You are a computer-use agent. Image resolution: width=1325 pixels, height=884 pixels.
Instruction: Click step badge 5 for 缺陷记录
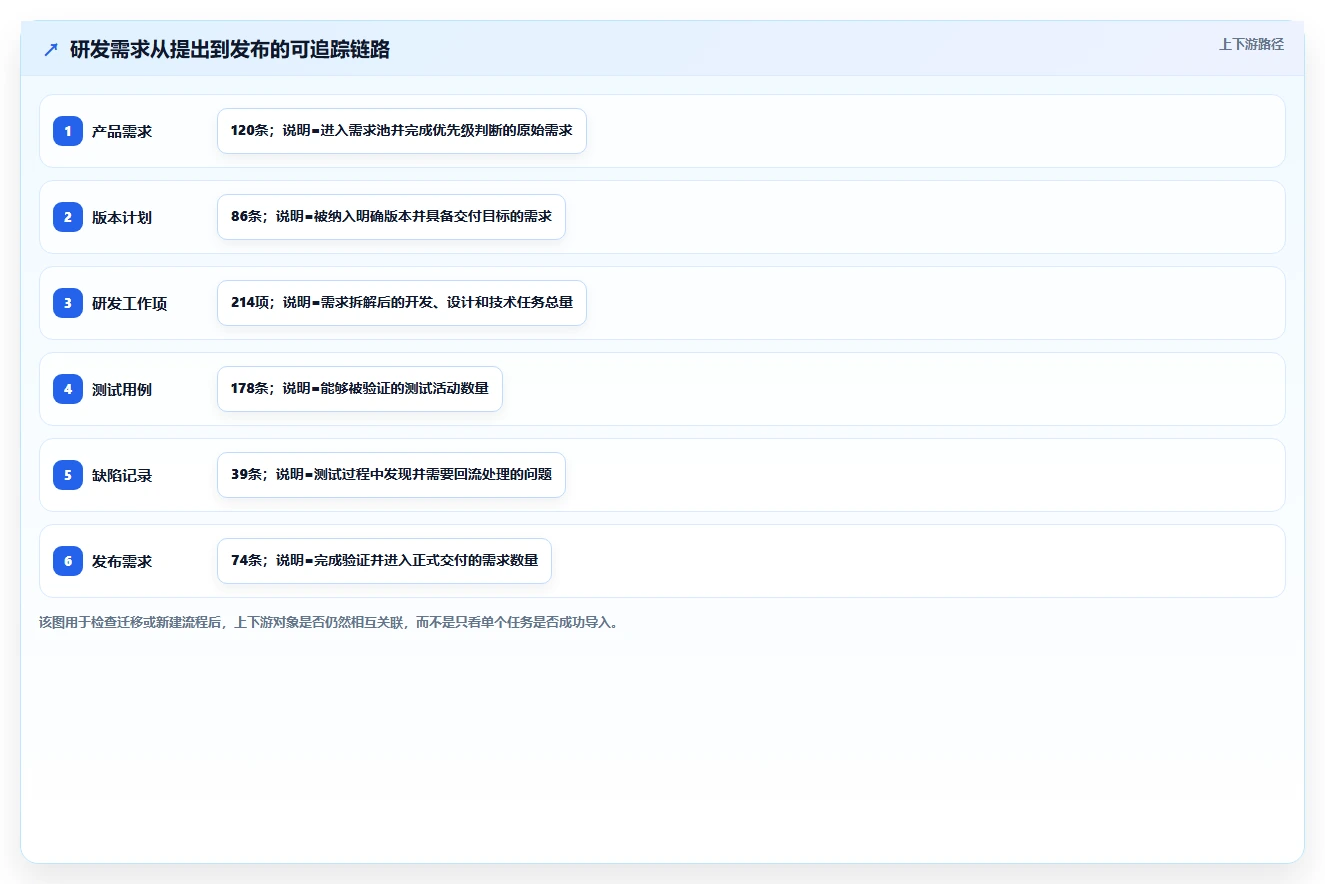(68, 475)
